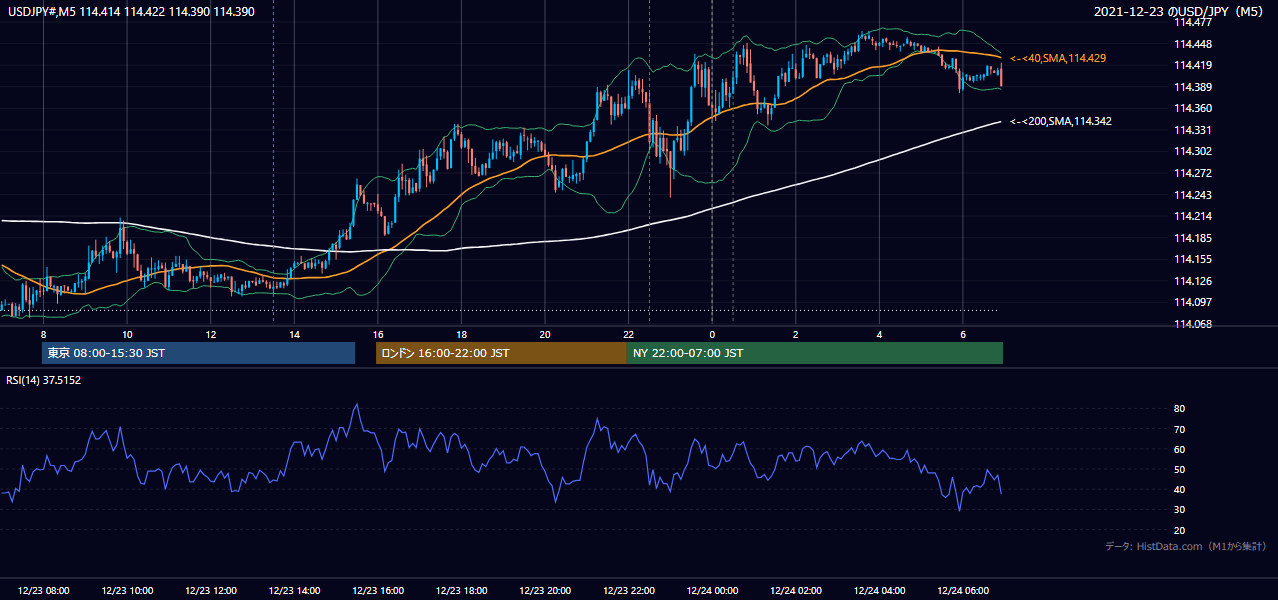Click the 12/24 02:00 date label
This screenshot has height=600, width=1278.
coord(795,591)
